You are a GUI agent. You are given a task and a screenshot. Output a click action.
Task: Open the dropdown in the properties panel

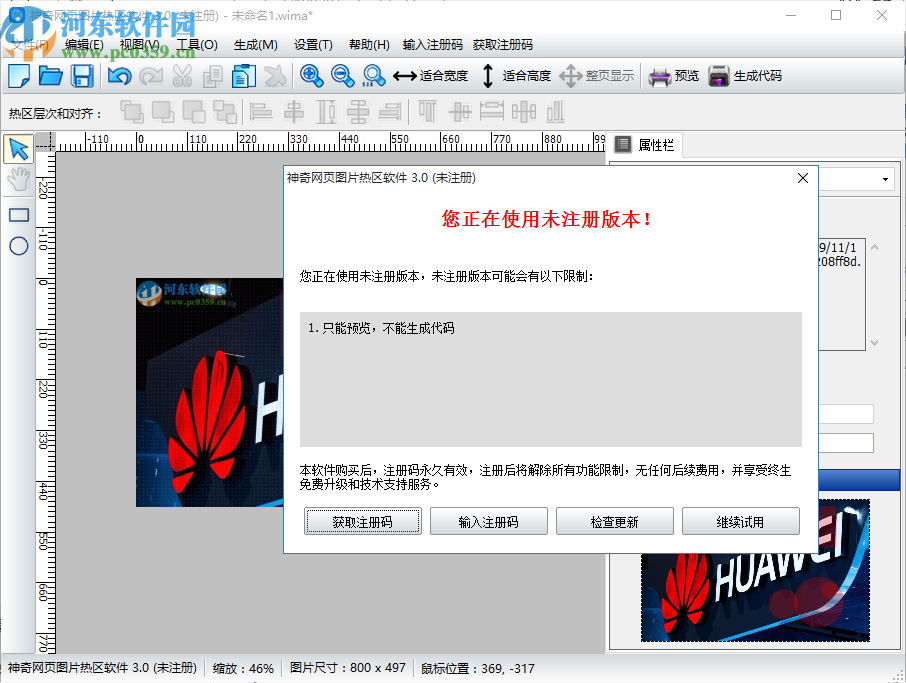coord(884,179)
